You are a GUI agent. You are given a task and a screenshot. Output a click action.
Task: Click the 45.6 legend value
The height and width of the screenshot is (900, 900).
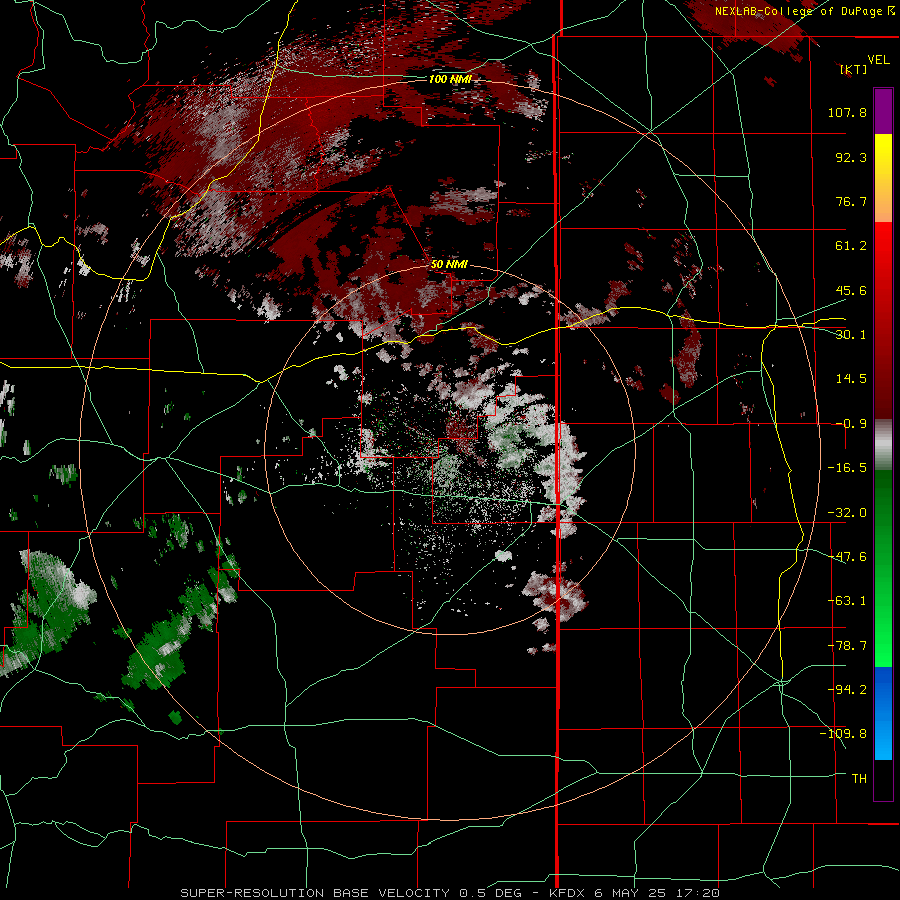point(851,290)
